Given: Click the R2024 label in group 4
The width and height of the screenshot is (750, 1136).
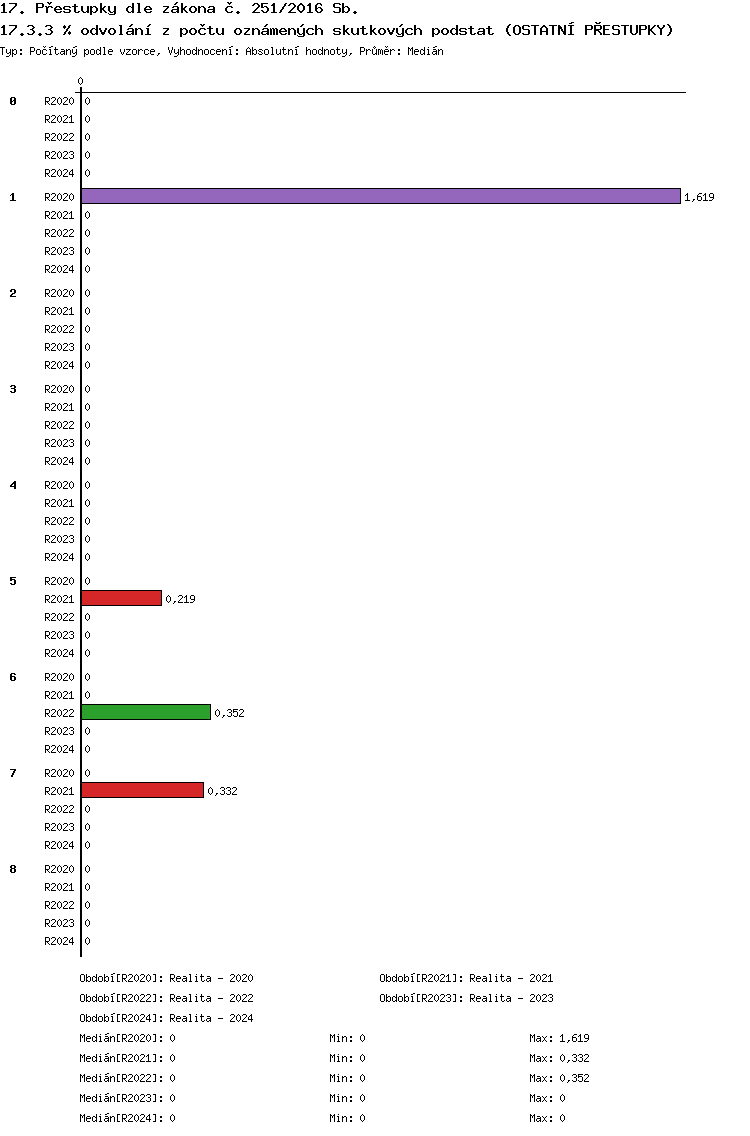Looking at the screenshot, I should coord(59,557).
